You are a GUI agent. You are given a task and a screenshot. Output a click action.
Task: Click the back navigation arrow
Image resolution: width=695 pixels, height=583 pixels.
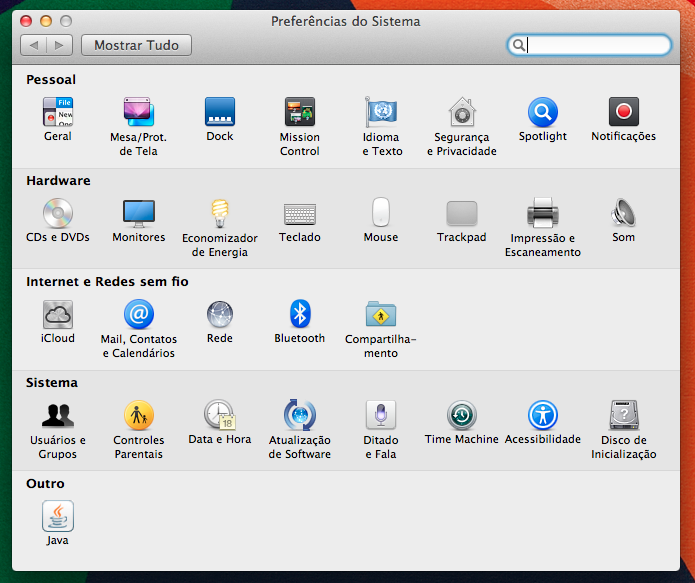click(x=34, y=45)
